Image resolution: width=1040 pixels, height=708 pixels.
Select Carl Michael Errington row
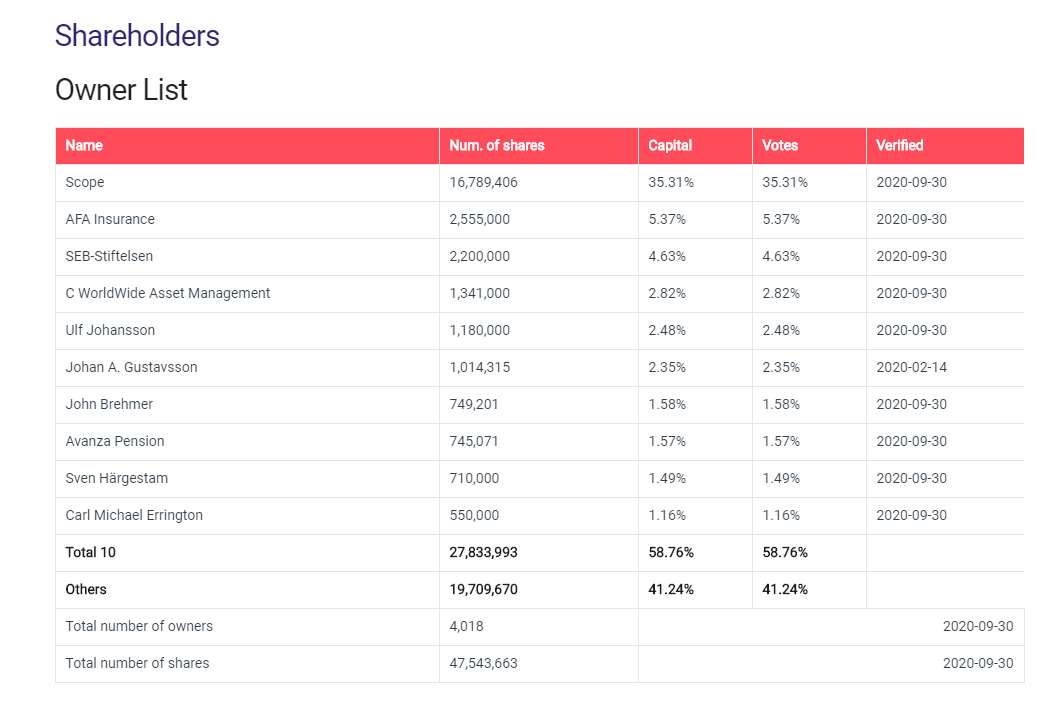pos(134,516)
